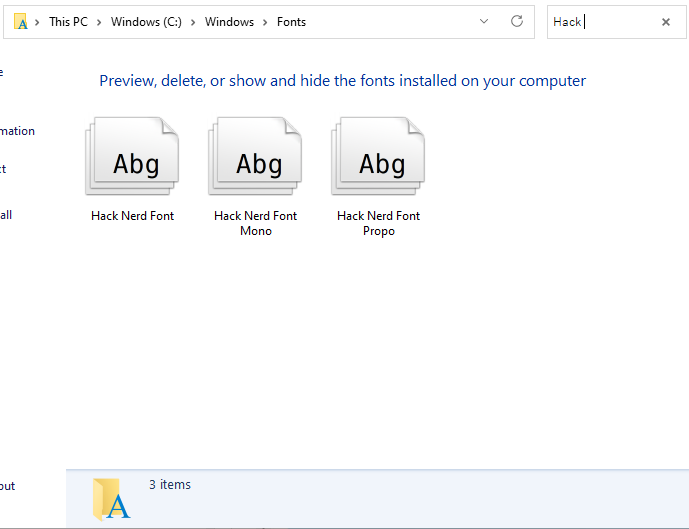Select the Hack Nerd Font Propo label
The height and width of the screenshot is (529, 689).
[x=378, y=223]
